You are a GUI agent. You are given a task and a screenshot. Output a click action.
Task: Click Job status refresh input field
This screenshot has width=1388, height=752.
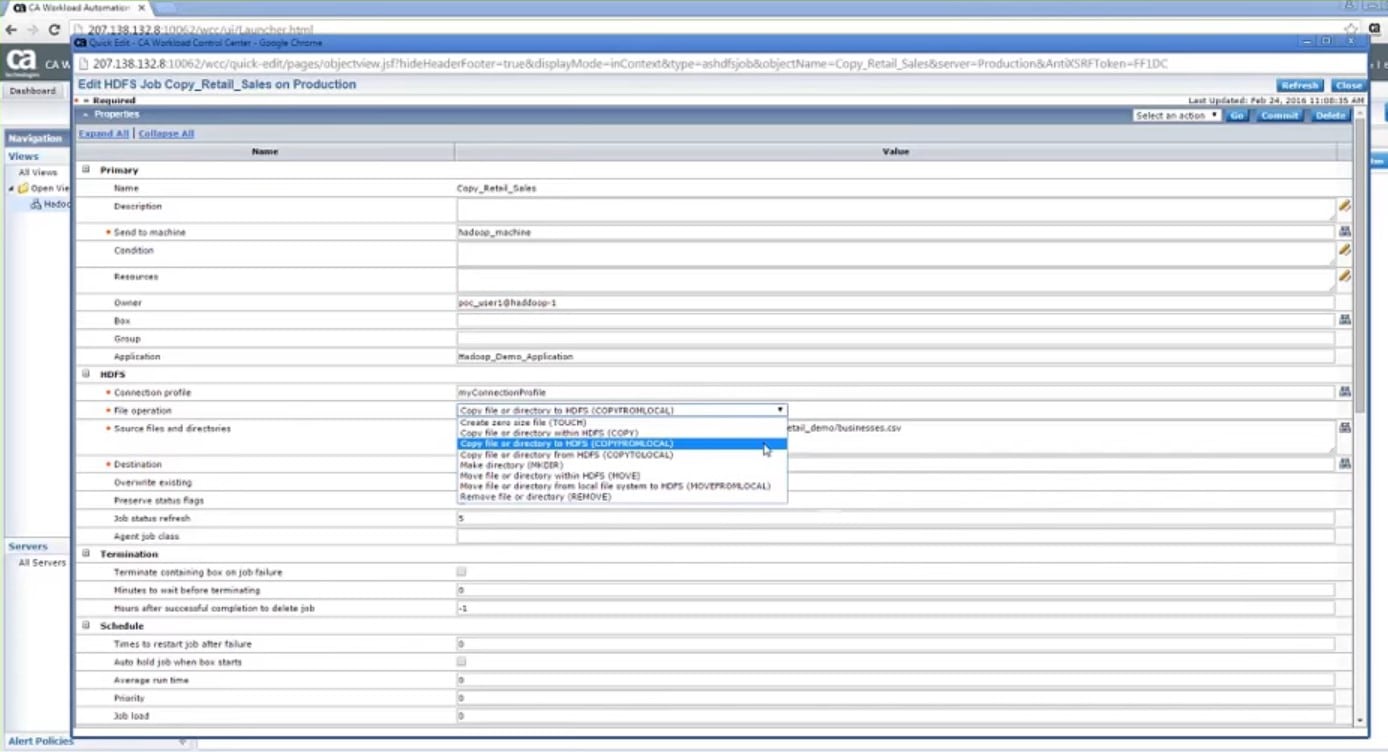pyautogui.click(x=896, y=518)
